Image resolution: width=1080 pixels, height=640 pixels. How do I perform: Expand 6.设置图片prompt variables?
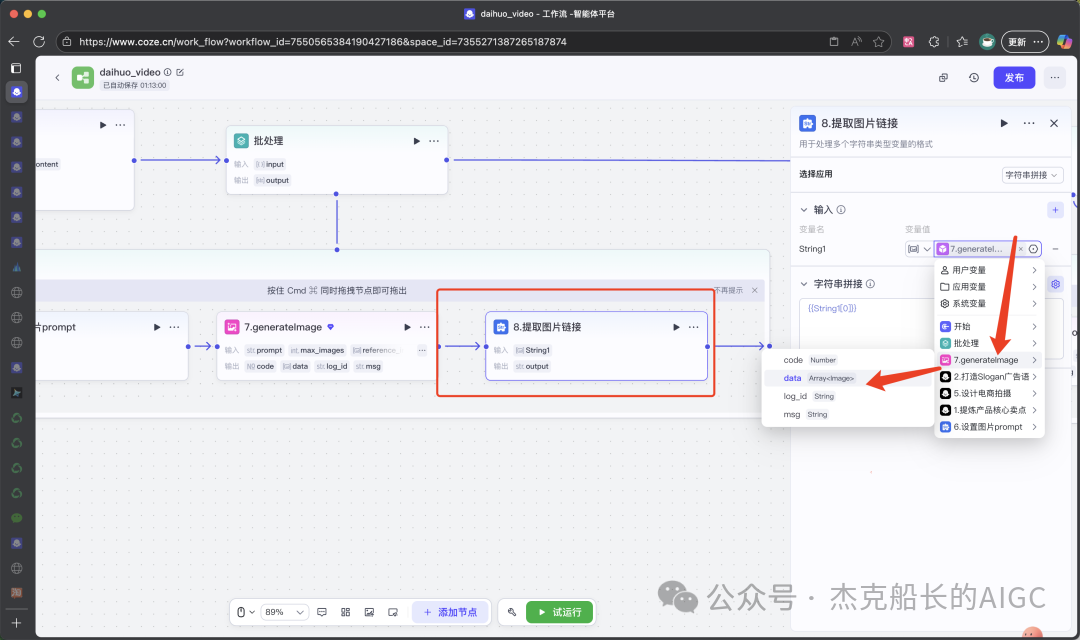click(x=989, y=427)
